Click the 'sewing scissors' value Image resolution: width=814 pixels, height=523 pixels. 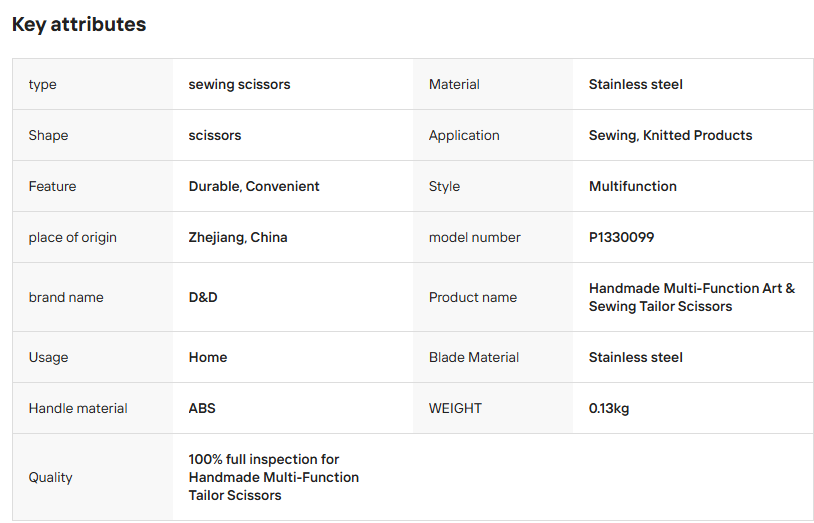point(239,84)
